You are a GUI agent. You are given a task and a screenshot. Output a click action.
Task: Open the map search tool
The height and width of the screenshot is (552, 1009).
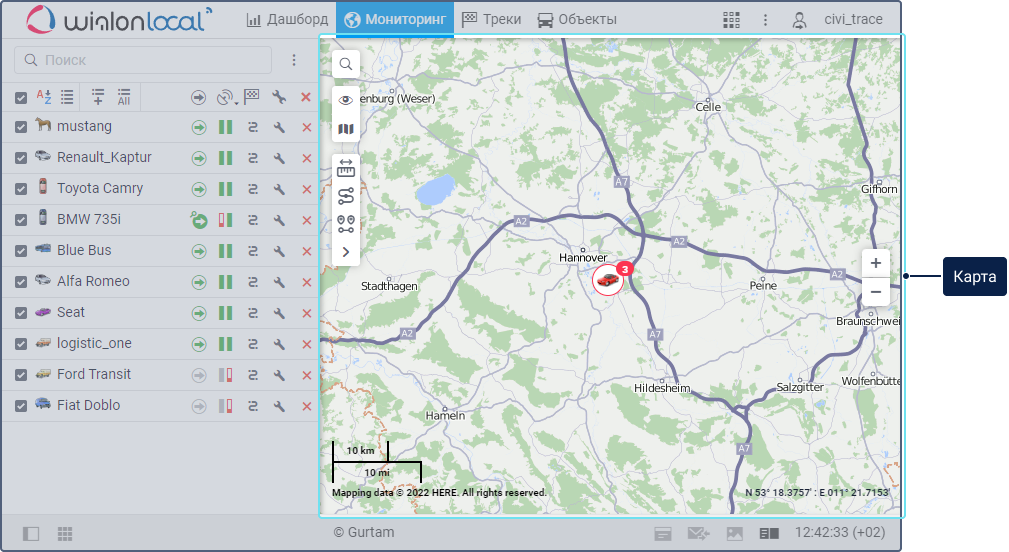pos(345,64)
